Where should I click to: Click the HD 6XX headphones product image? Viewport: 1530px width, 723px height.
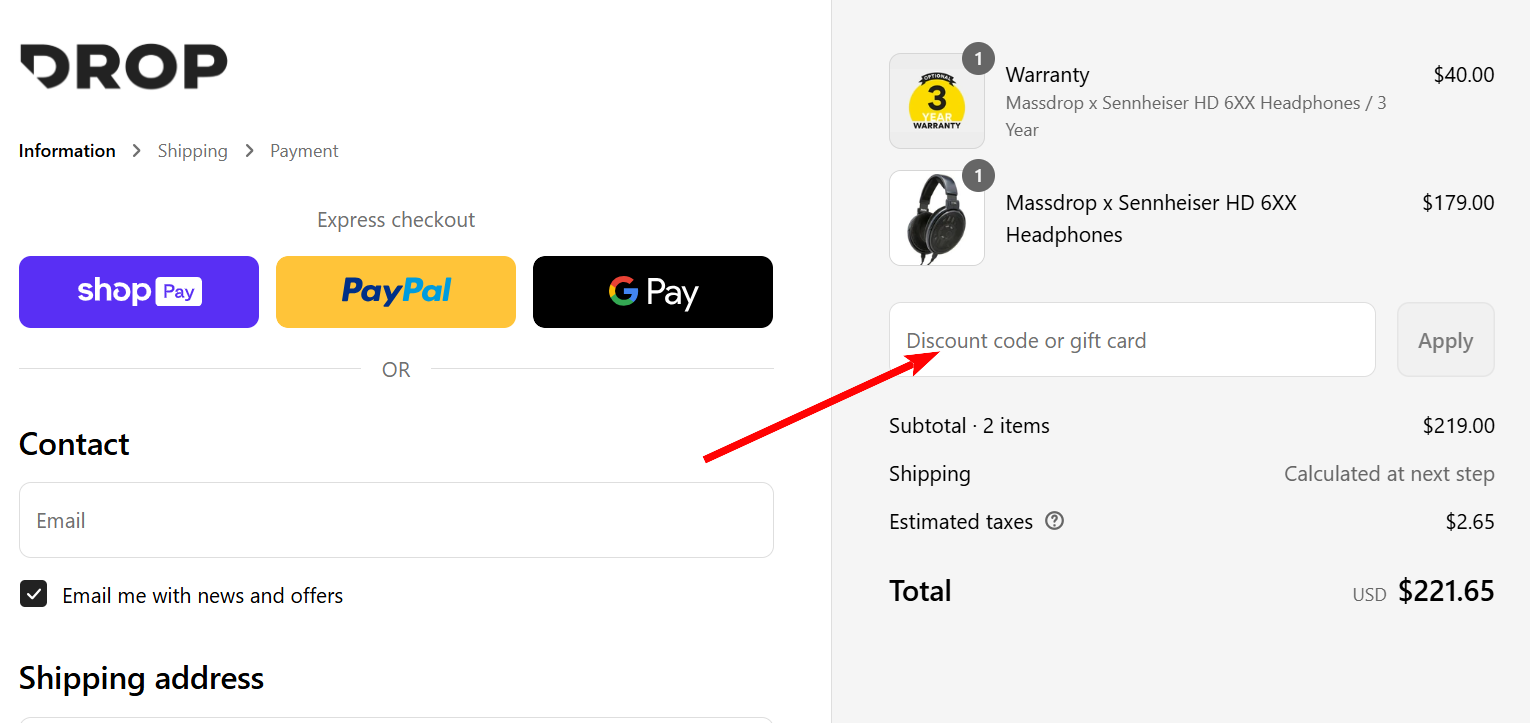(937, 218)
